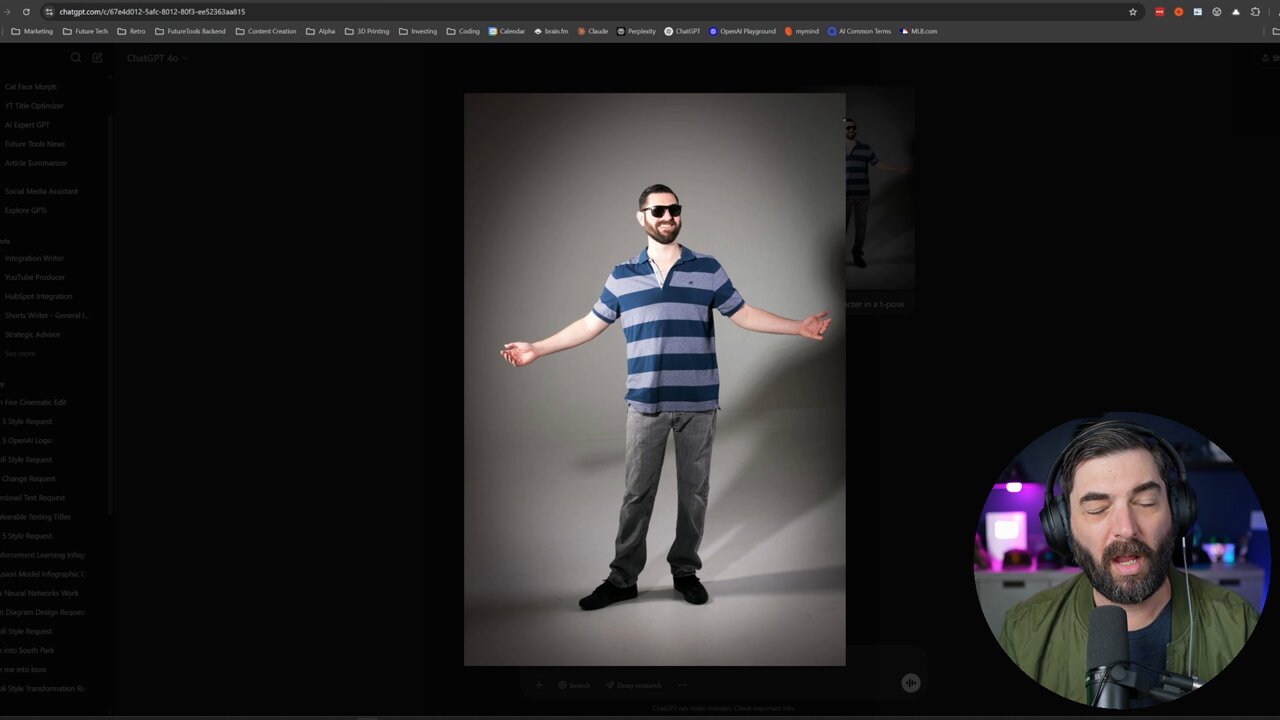Open the browser extensions puzzle icon
Screen dimensions: 1280x720
(1255, 12)
